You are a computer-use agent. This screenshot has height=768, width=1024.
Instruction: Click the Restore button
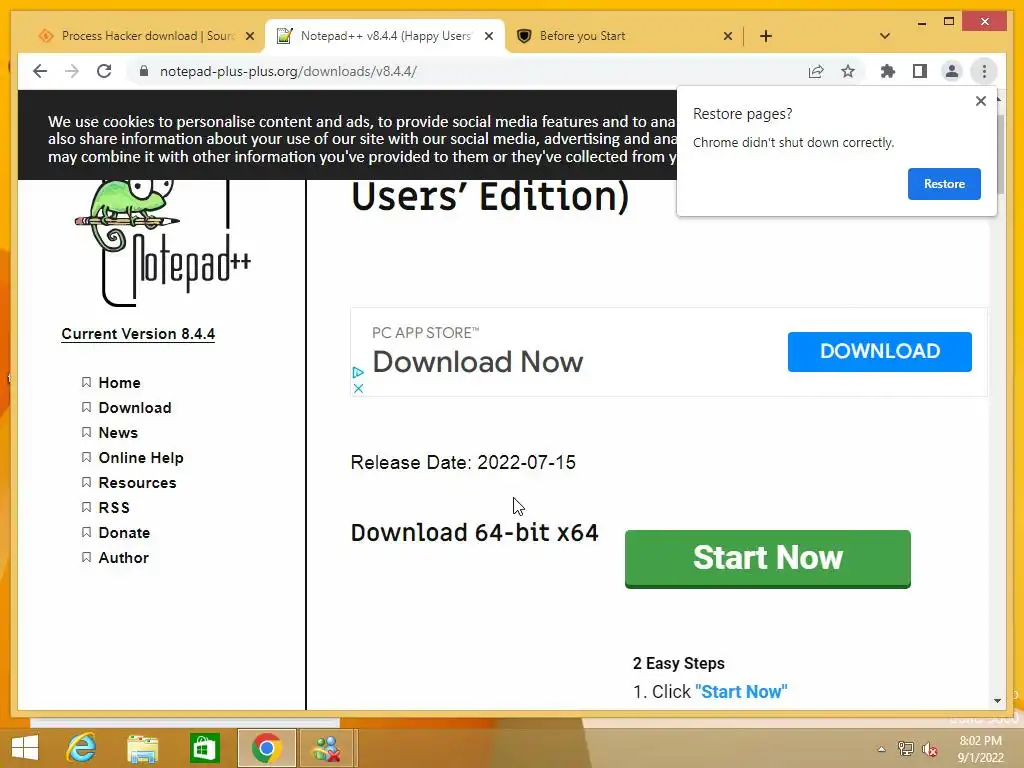944,184
